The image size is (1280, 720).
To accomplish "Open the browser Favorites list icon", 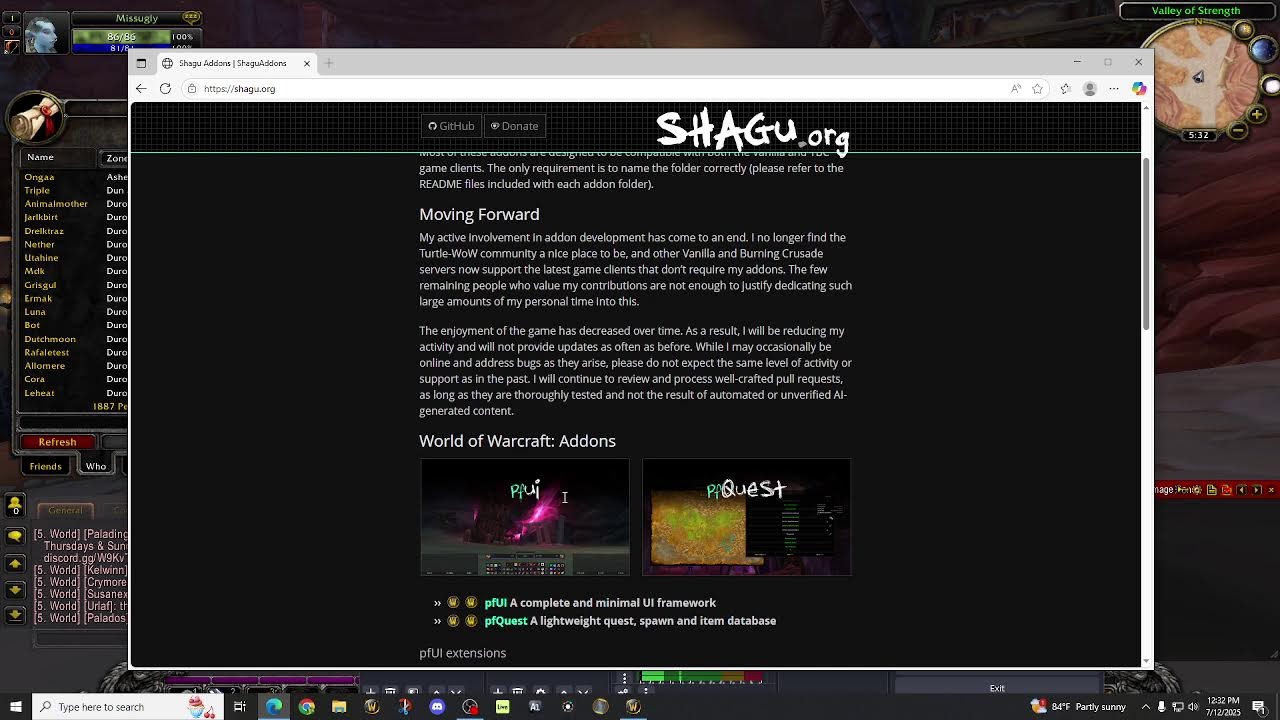I will point(1065,89).
